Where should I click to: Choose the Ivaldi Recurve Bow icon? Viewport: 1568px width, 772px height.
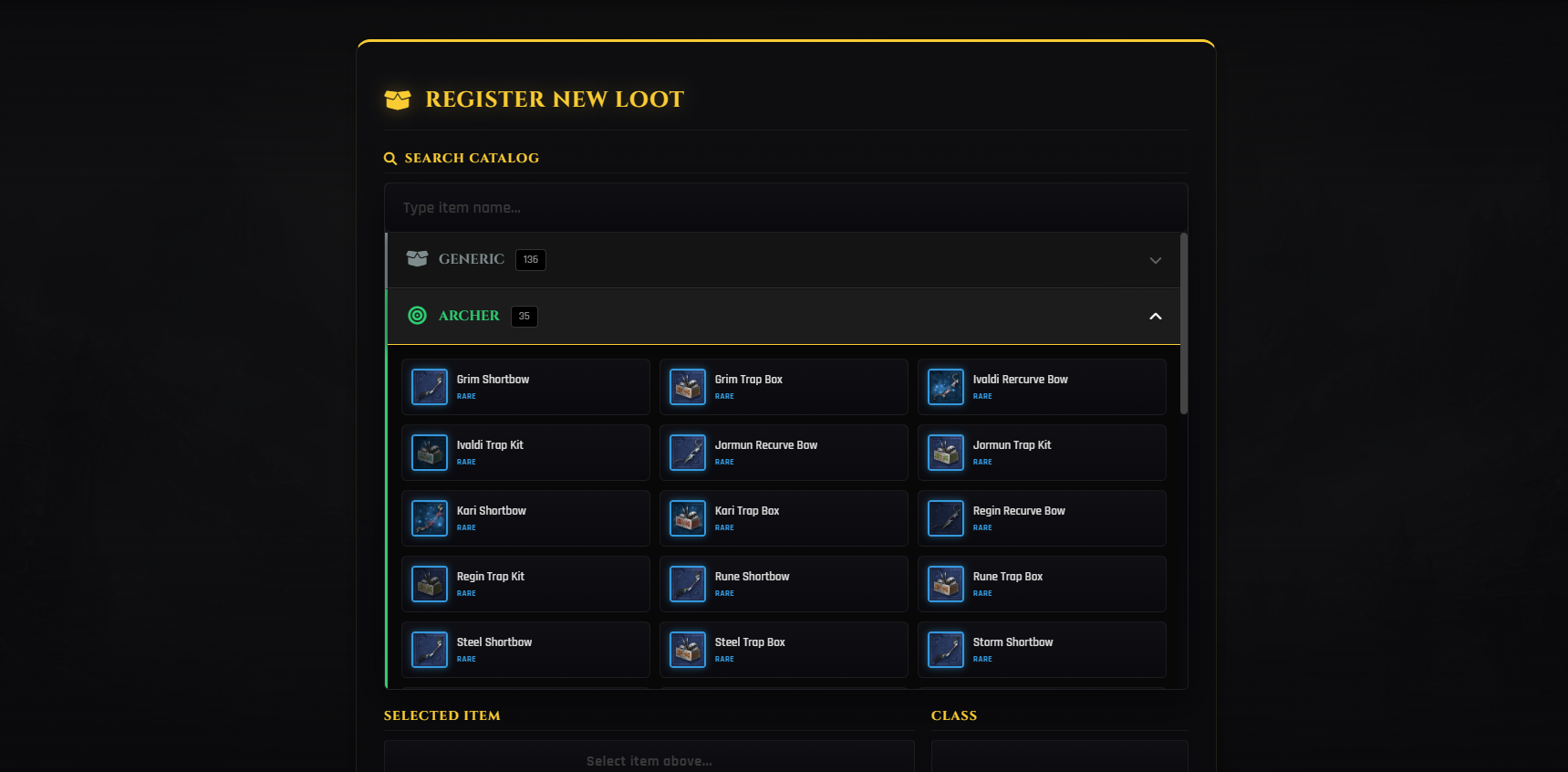(x=945, y=387)
